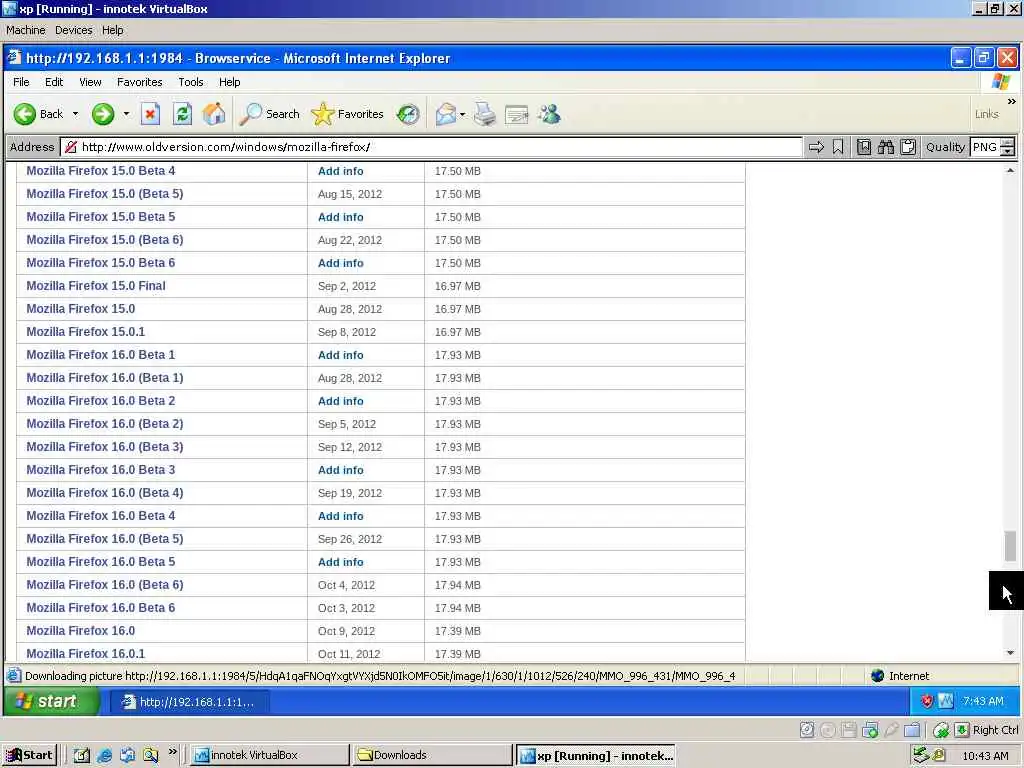Viewport: 1024px width, 768px height.
Task: Click the XP start button
Action: pyautogui.click(x=51, y=701)
